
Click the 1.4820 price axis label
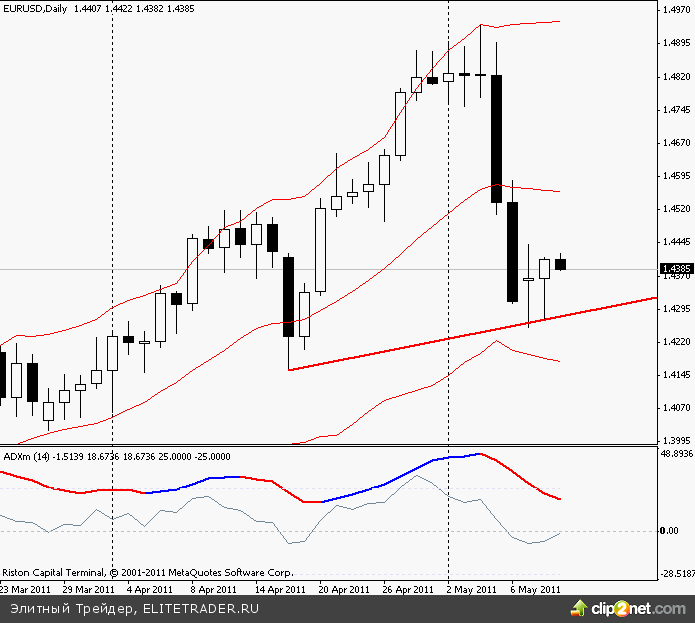[x=676, y=76]
